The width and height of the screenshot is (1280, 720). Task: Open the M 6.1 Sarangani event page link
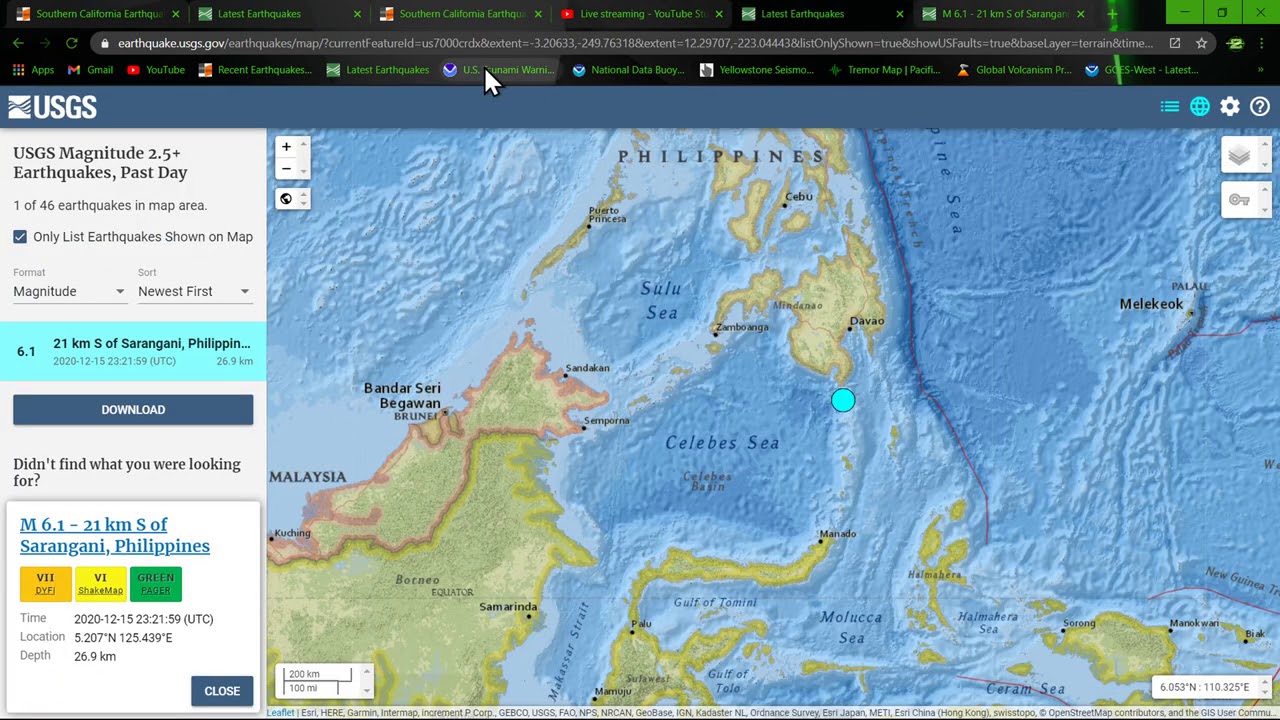[115, 535]
